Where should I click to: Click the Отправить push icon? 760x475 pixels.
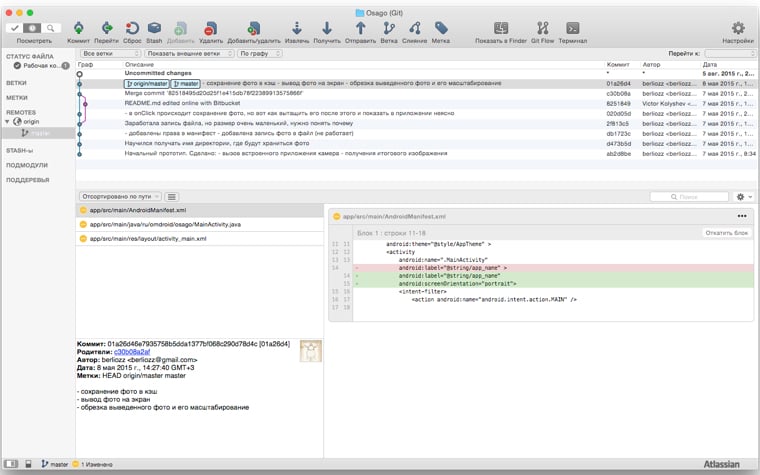pyautogui.click(x=360, y=28)
